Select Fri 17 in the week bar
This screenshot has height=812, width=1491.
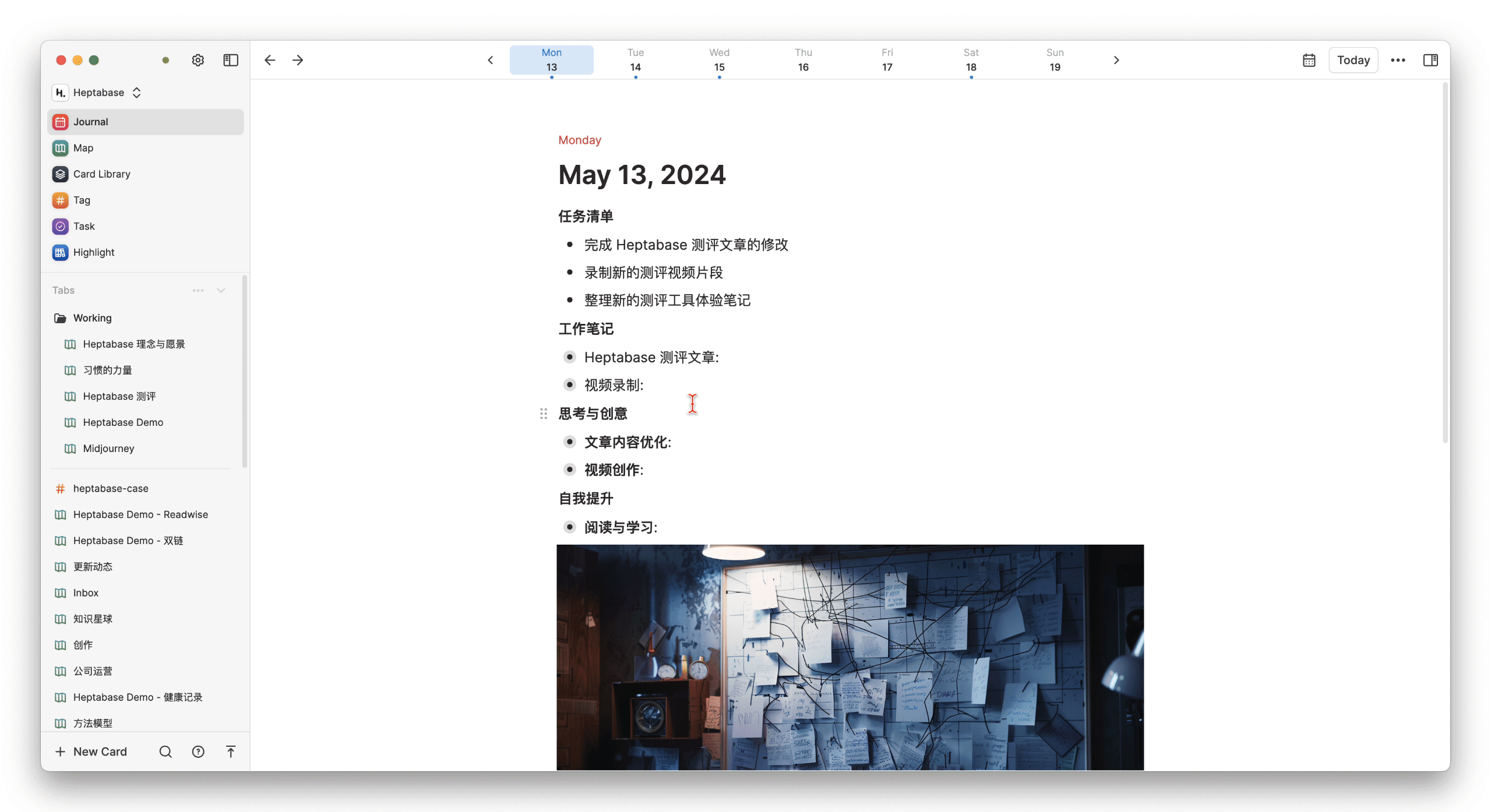887,60
